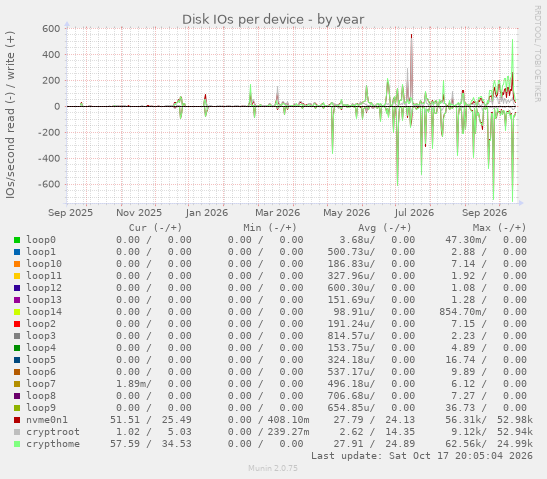Image resolution: width=547 pixels, height=479 pixels.
Task: Click the crypthome max value '62.56k/'
Action: tap(466, 444)
